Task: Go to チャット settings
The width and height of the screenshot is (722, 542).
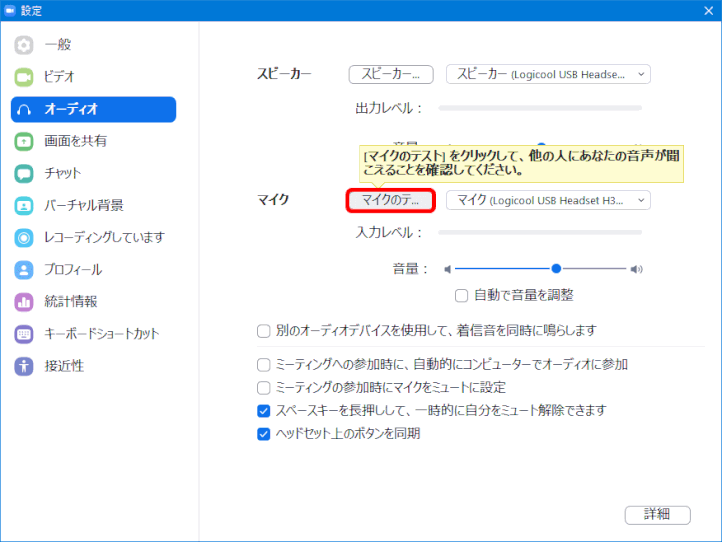Action: pyautogui.click(x=93, y=174)
